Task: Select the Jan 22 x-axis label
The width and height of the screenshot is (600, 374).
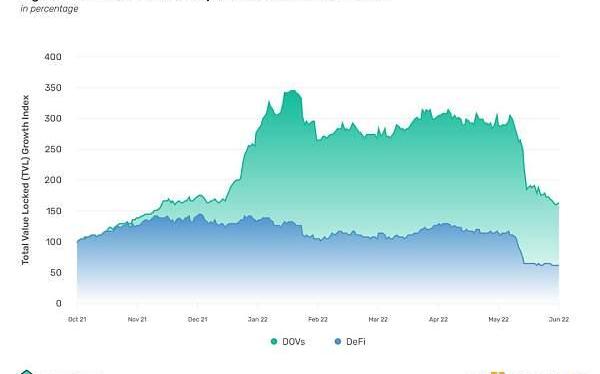Action: coord(258,319)
